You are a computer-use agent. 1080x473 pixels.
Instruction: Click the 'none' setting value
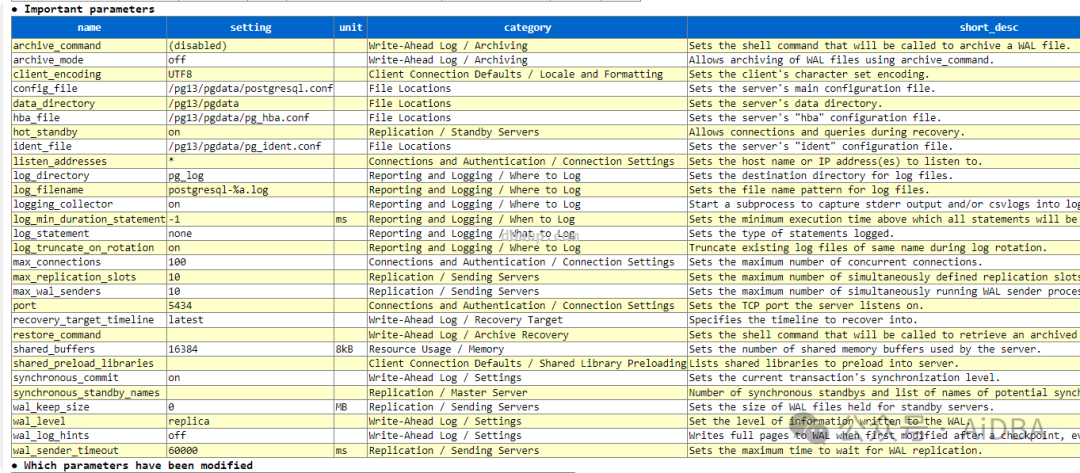pyautogui.click(x=179, y=233)
